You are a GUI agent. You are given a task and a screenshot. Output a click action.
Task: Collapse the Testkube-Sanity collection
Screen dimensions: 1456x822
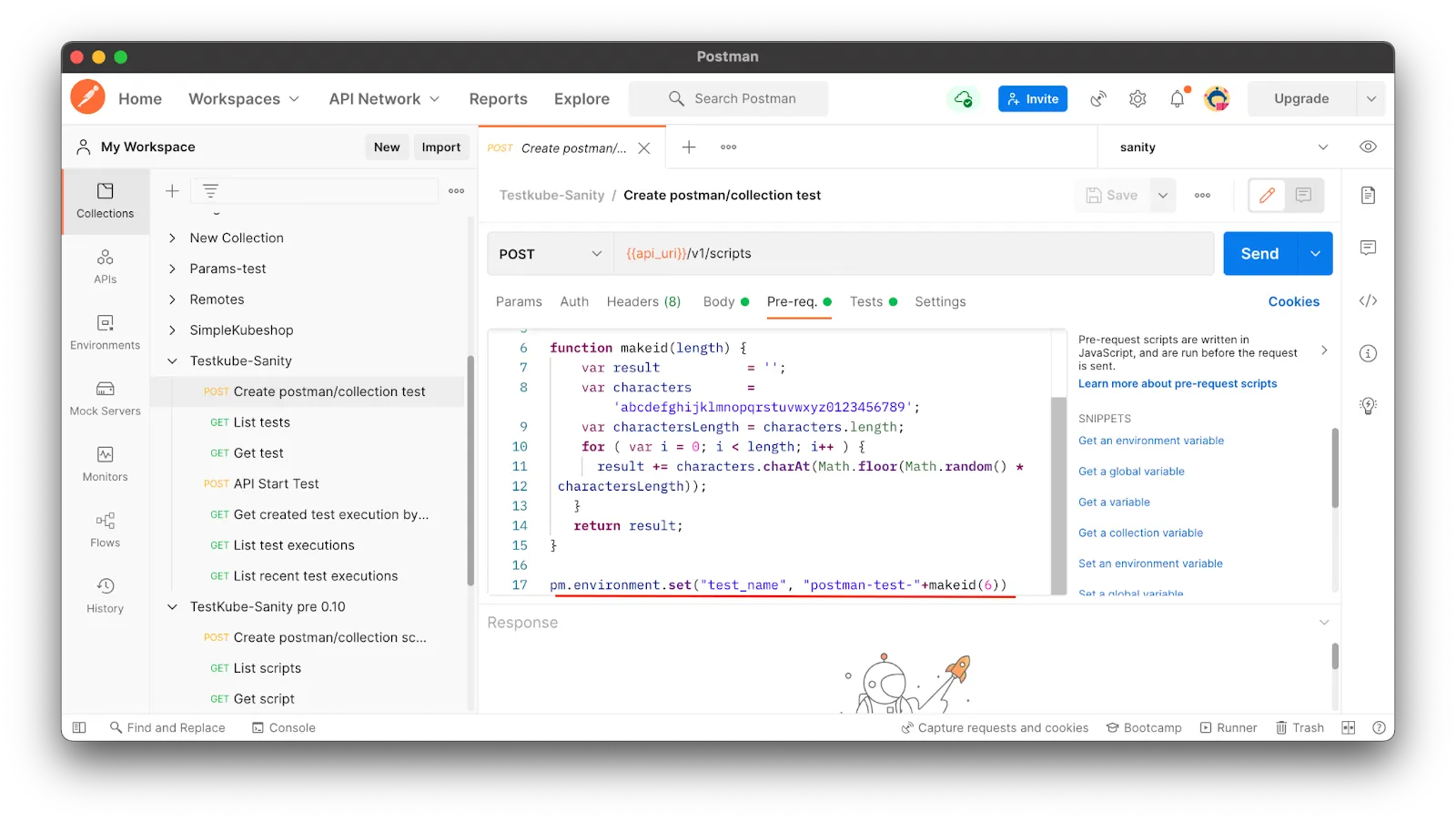tap(171, 360)
